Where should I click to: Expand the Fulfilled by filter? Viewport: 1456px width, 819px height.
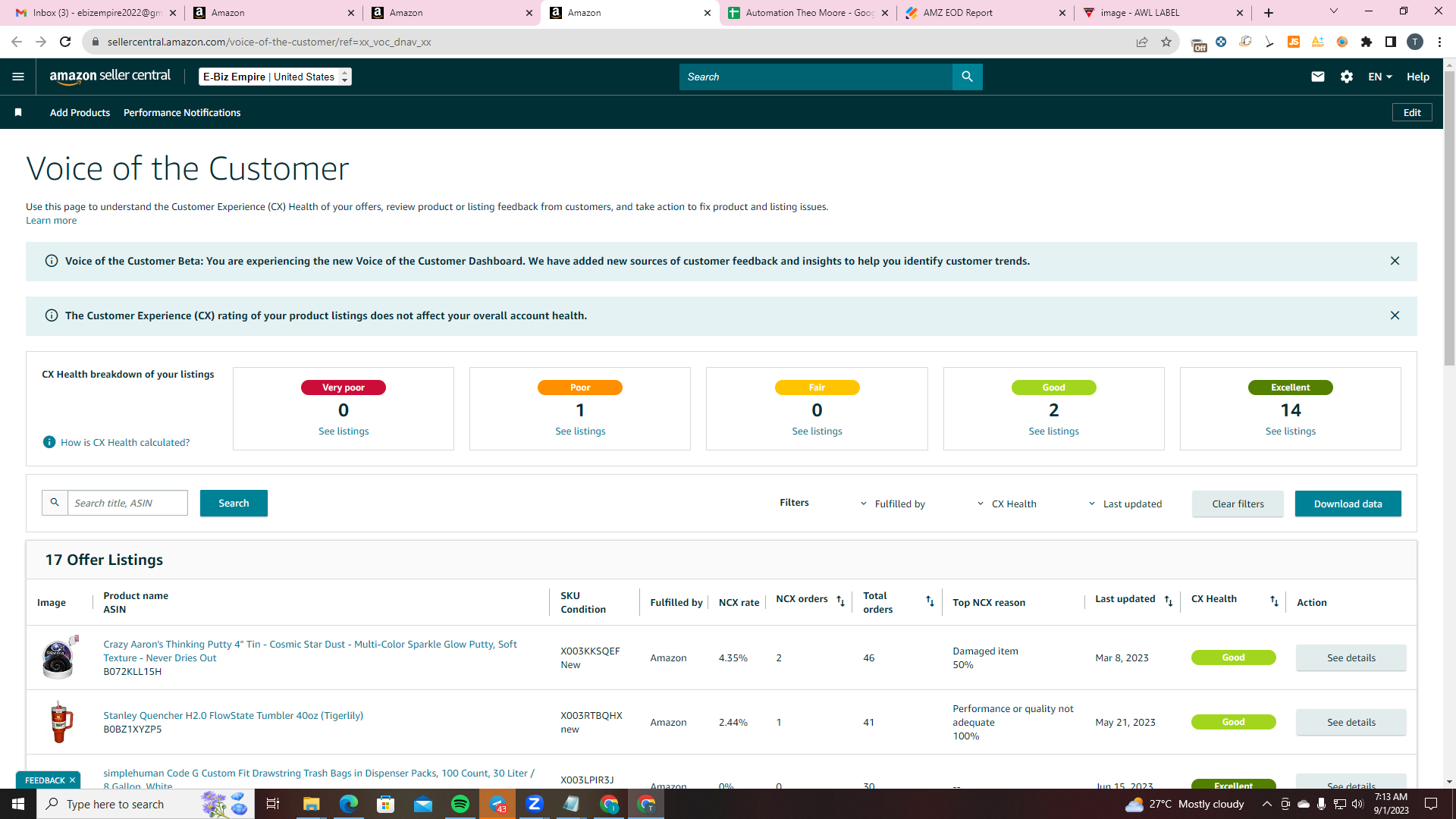pos(893,504)
